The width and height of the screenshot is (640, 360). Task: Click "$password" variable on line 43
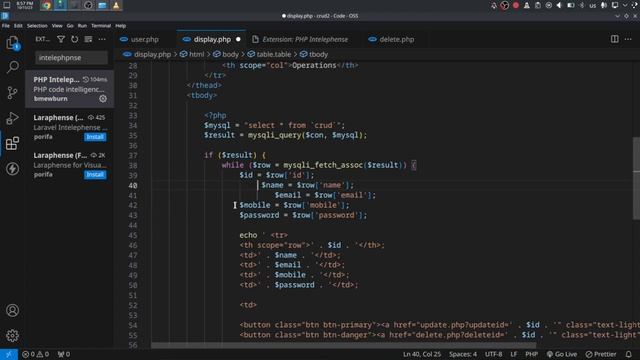[x=259, y=215]
